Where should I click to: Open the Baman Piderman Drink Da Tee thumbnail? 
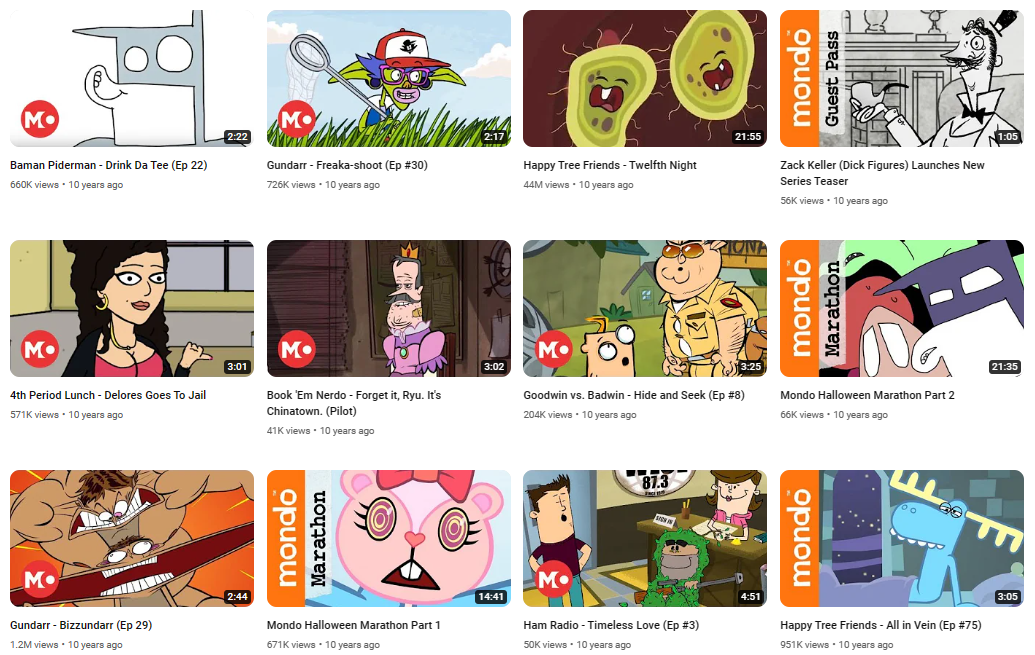[x=132, y=78]
